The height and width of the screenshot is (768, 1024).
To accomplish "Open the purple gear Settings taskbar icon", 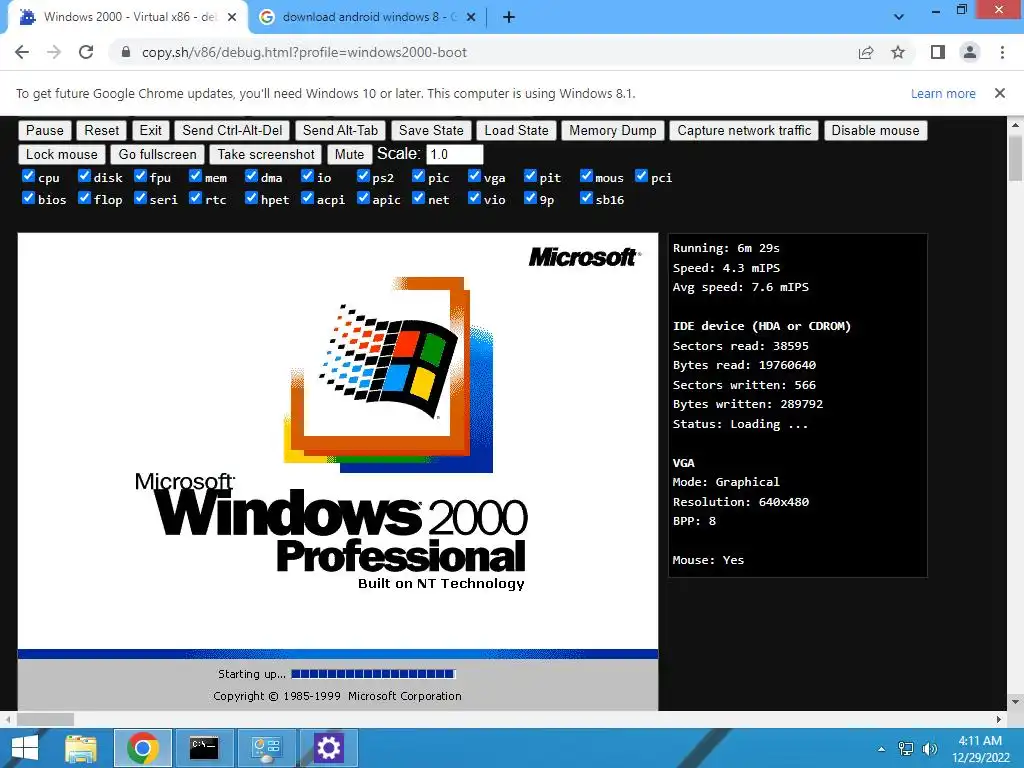I will coord(328,748).
